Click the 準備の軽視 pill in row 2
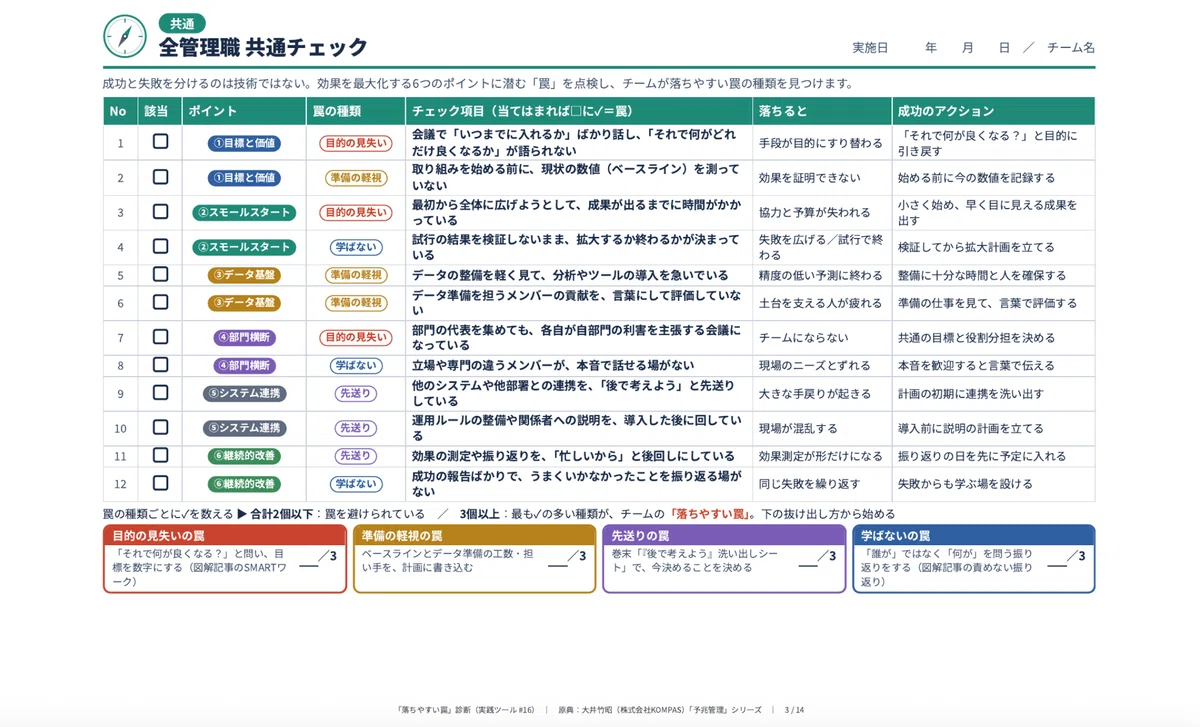Screen dimensions: 1200x727 pos(355,178)
